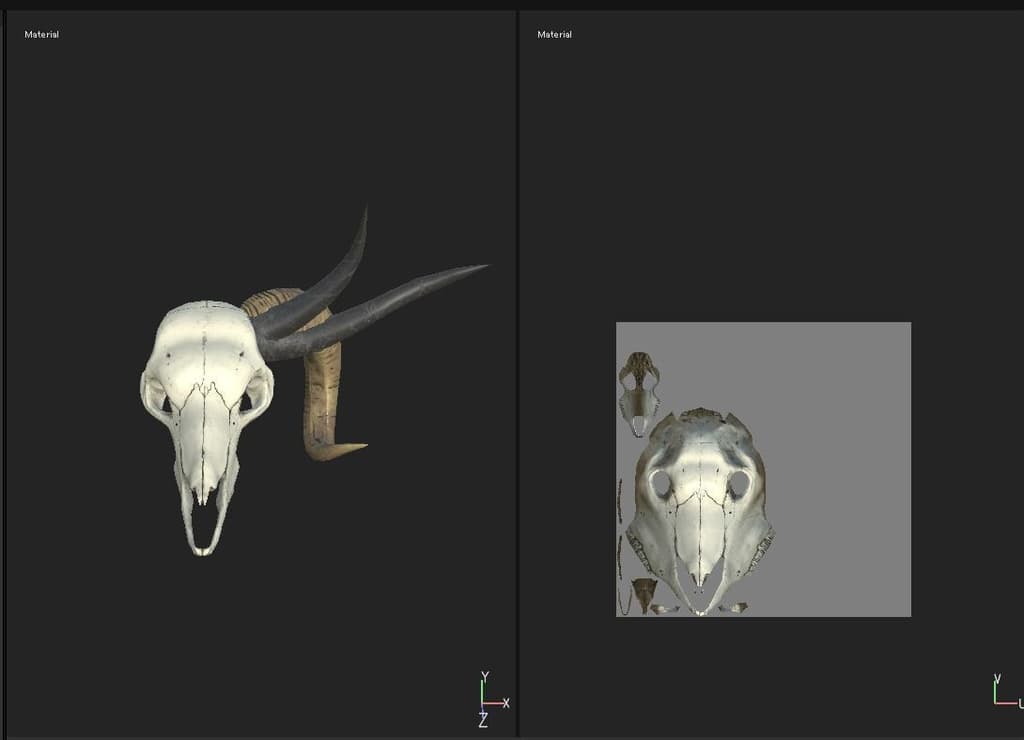
Task: Select the small underside skull UV island
Action: [x=638, y=392]
